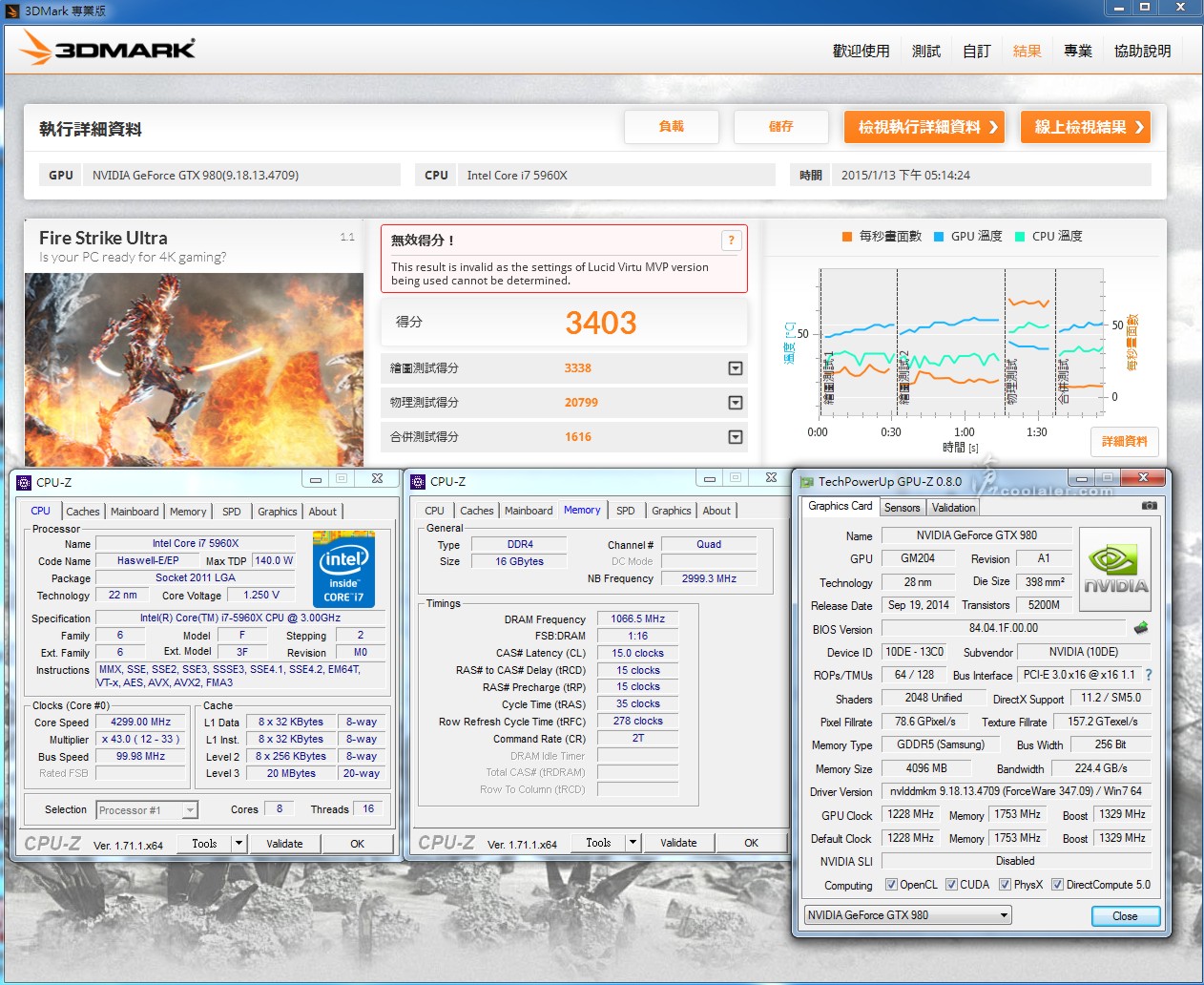Click the right CPU-Z window title icon
This screenshot has height=985, width=1204.
(418, 482)
